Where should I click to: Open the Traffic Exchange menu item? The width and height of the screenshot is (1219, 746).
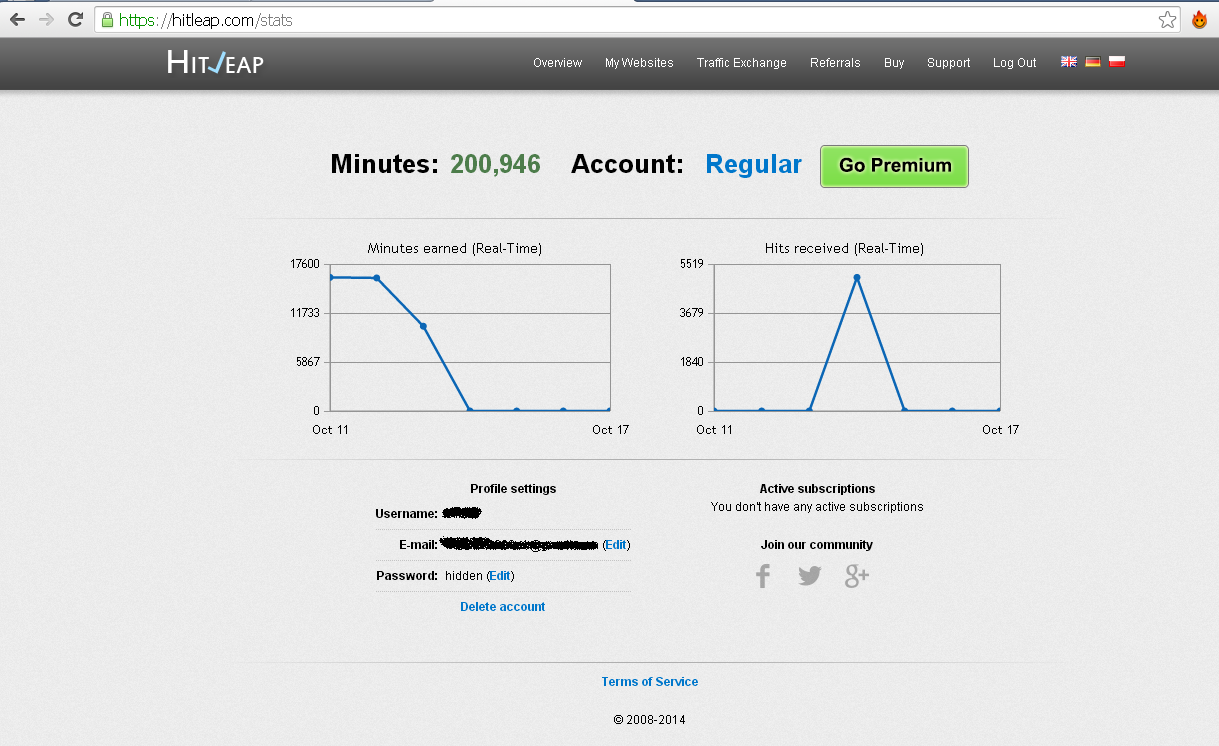[x=742, y=63]
